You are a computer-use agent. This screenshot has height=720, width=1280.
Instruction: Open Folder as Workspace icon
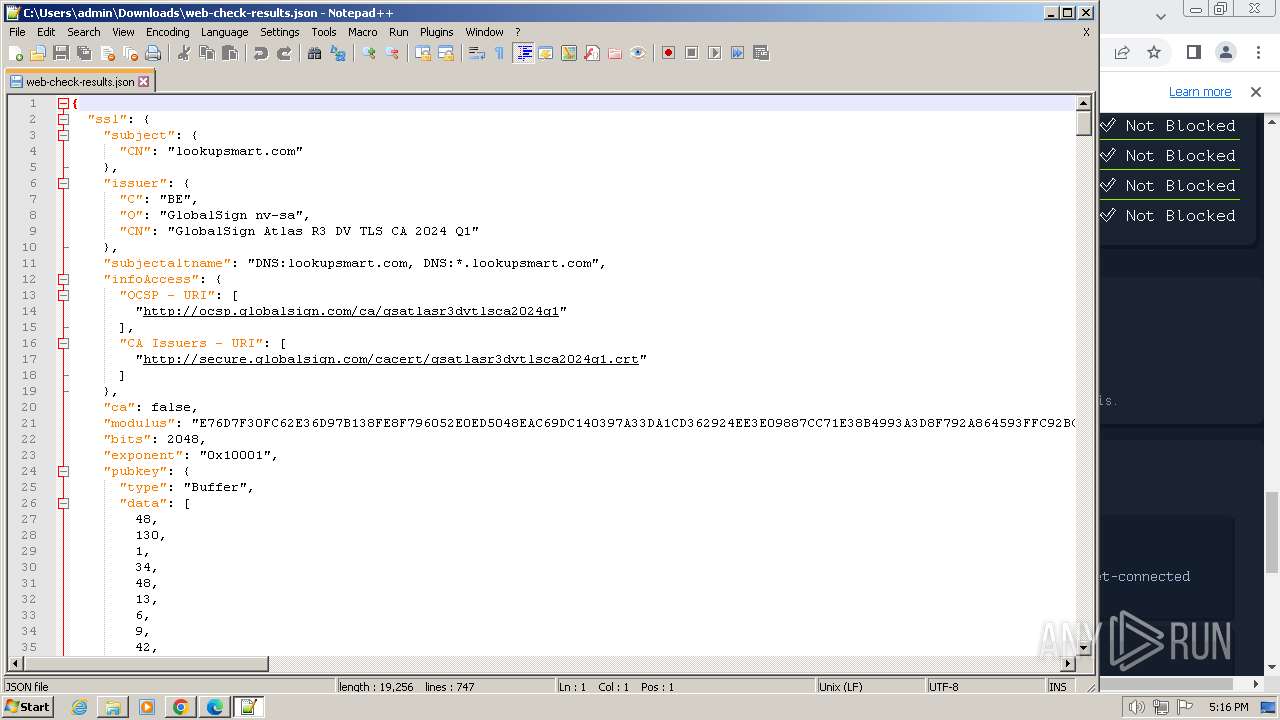[615, 53]
